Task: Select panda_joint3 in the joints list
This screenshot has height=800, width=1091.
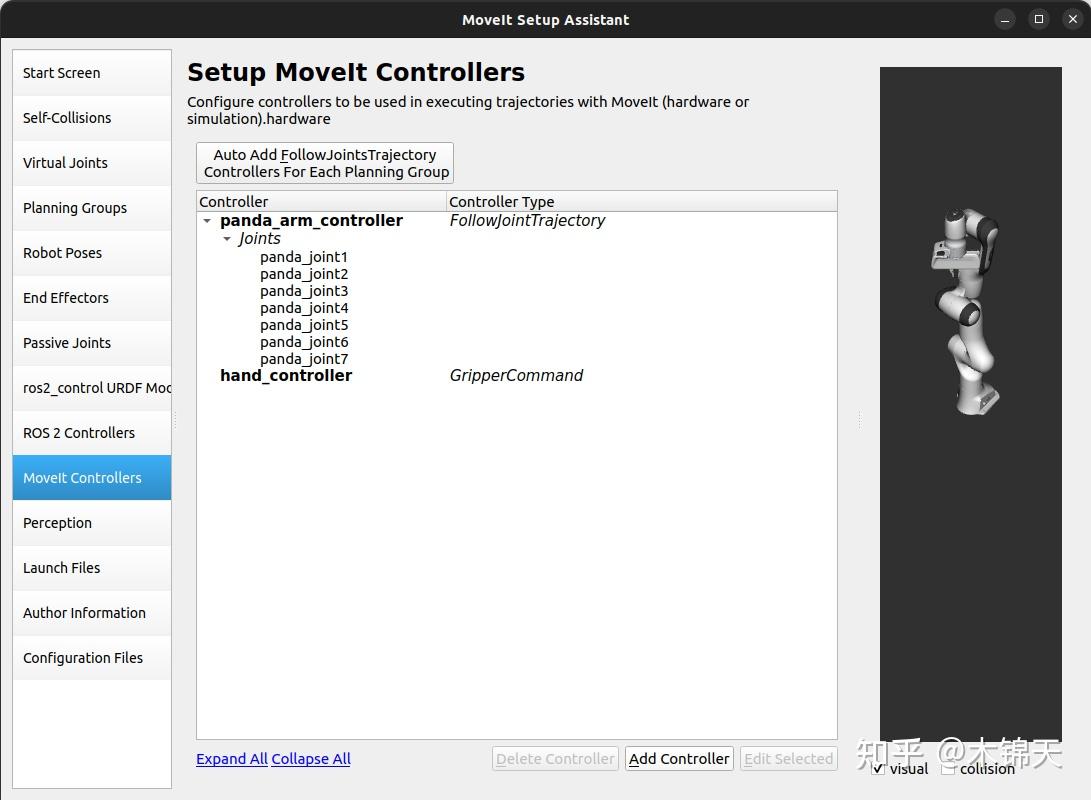Action: point(304,290)
